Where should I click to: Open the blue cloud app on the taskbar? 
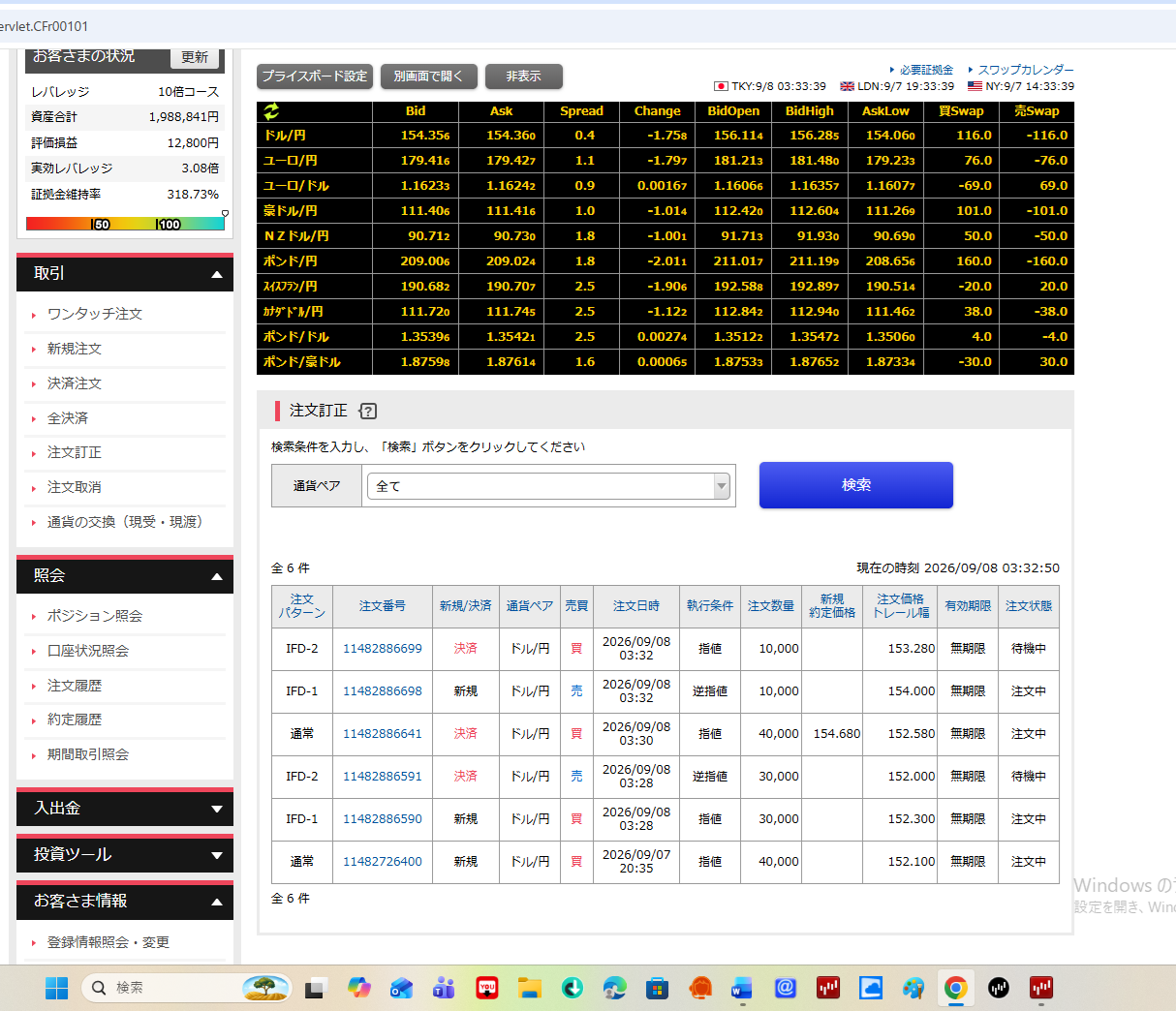click(x=870, y=988)
